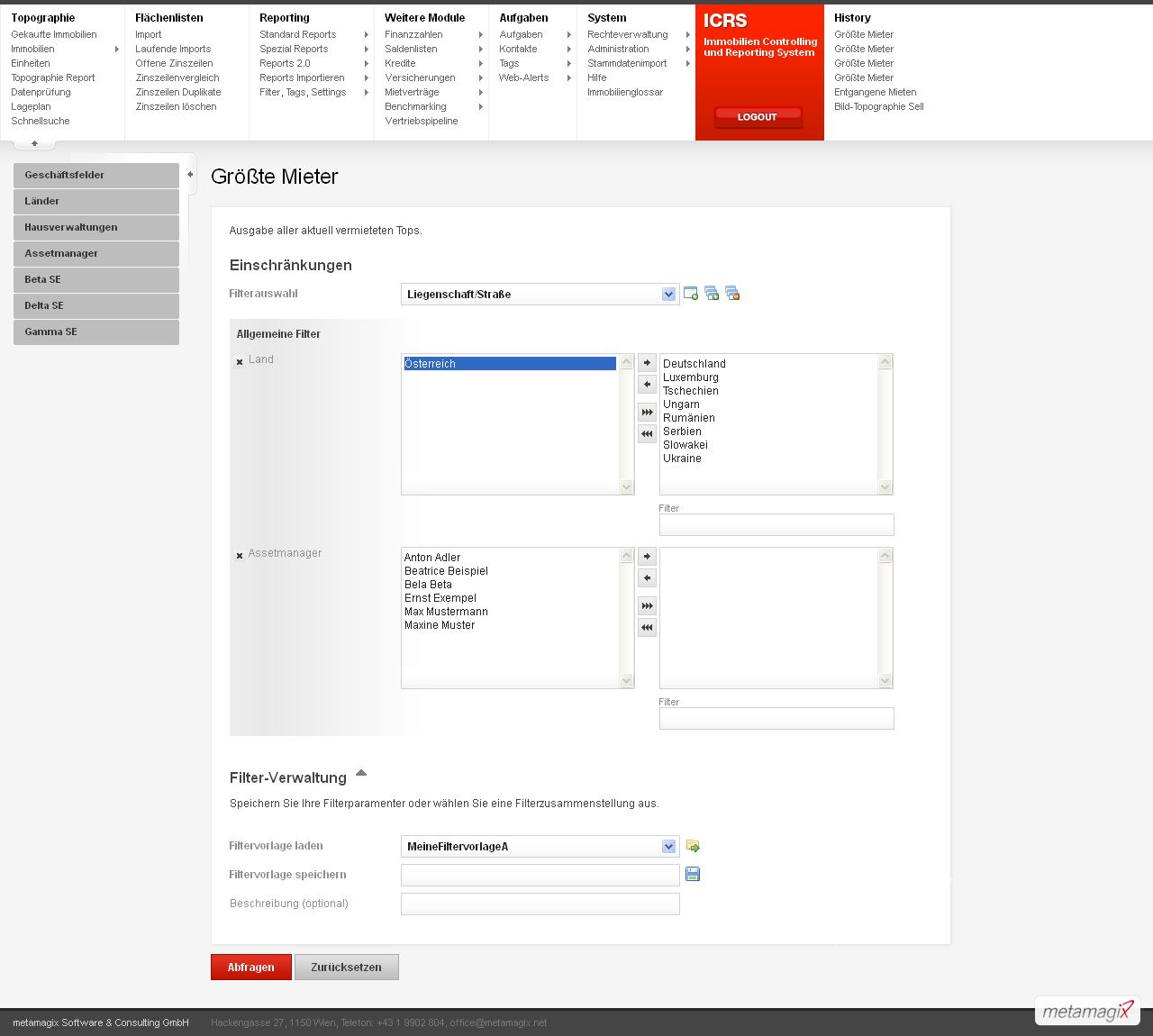
Task: Click the Land Filter text field
Action: (776, 524)
